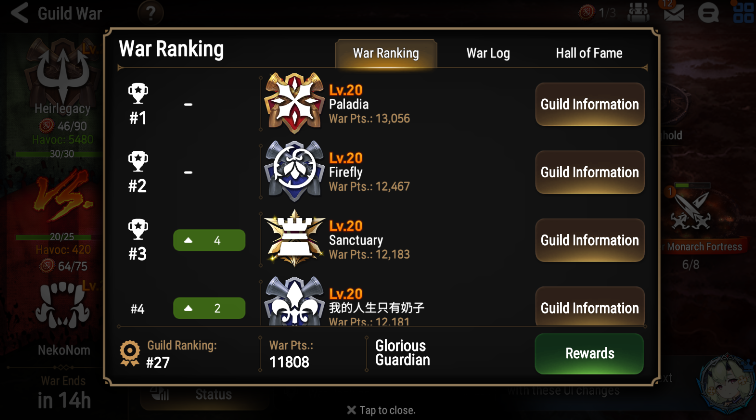Open Guild Information for Sanctuary
756x420 pixels.
point(590,240)
